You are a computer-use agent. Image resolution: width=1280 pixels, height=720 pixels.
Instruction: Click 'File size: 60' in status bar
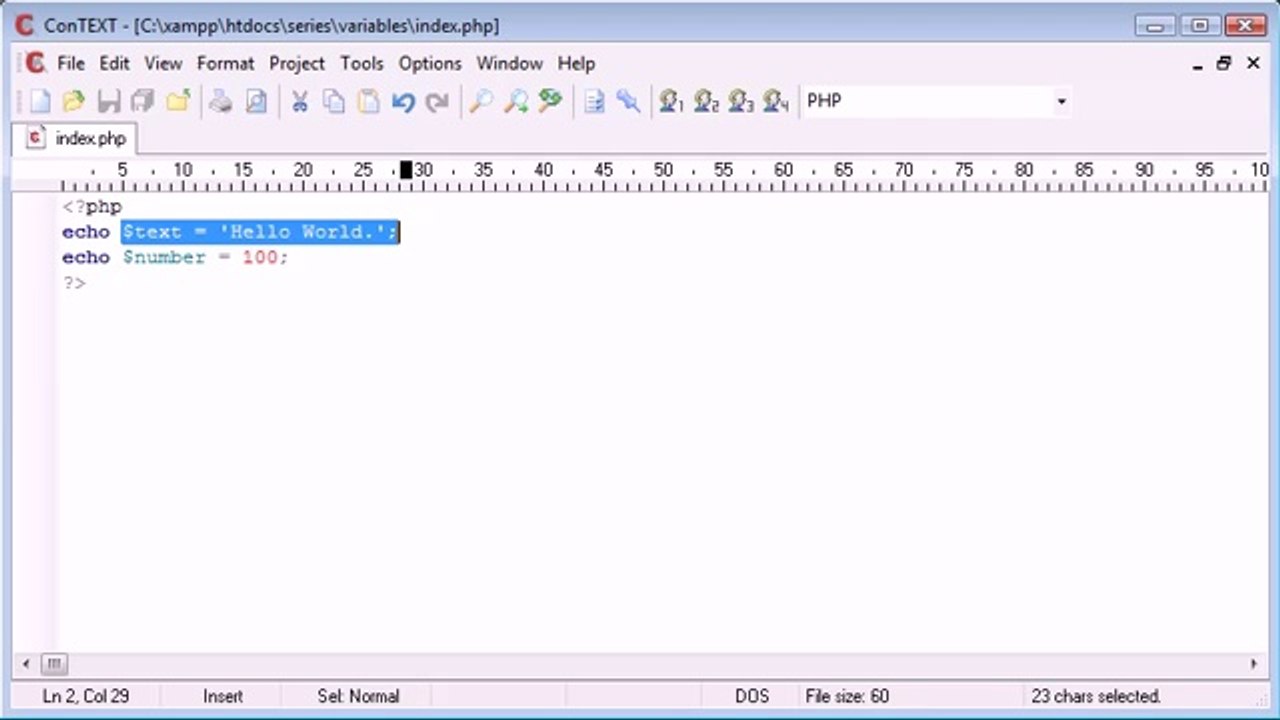coord(847,696)
